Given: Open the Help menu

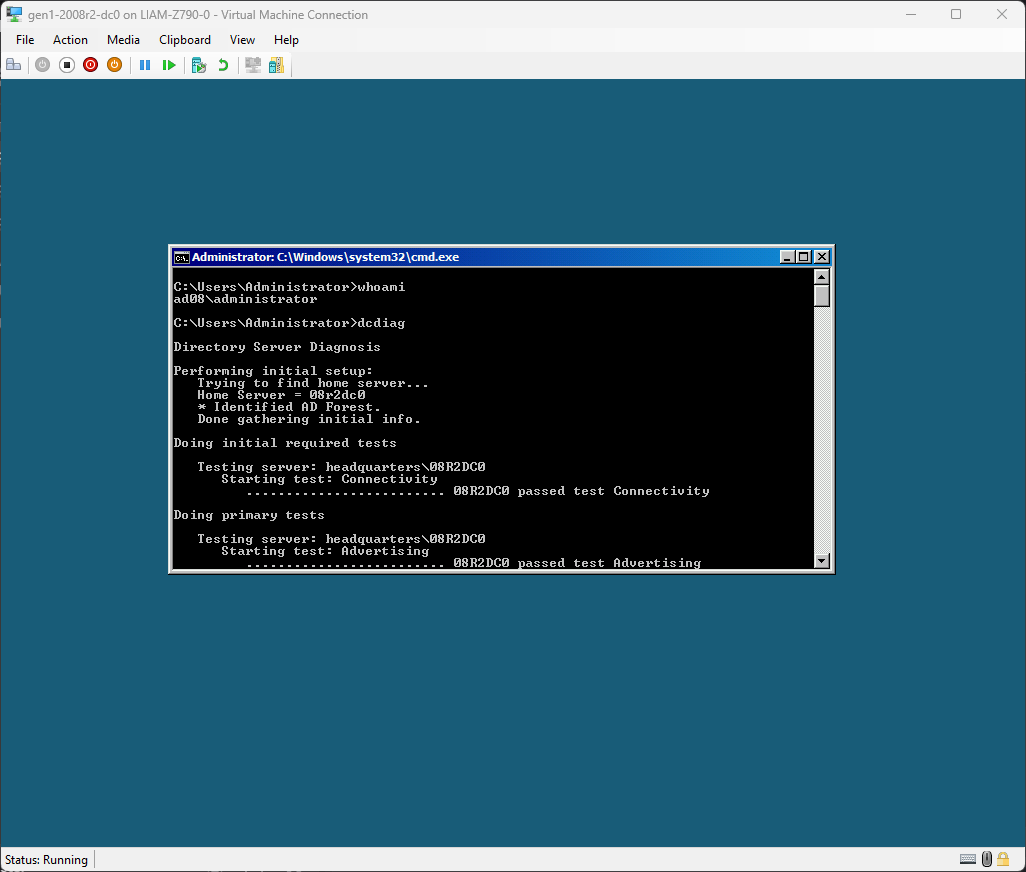Looking at the screenshot, I should [x=286, y=40].
